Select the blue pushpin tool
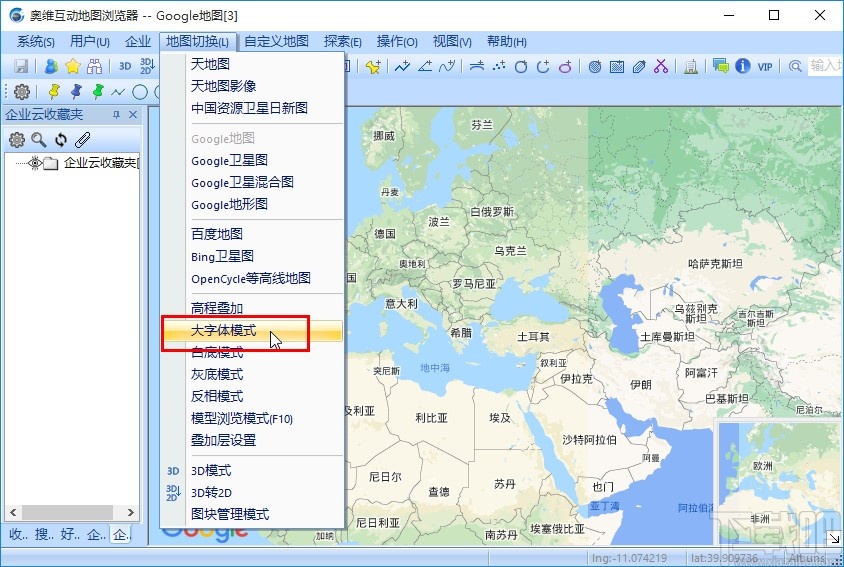The image size is (844, 567). click(x=76, y=92)
